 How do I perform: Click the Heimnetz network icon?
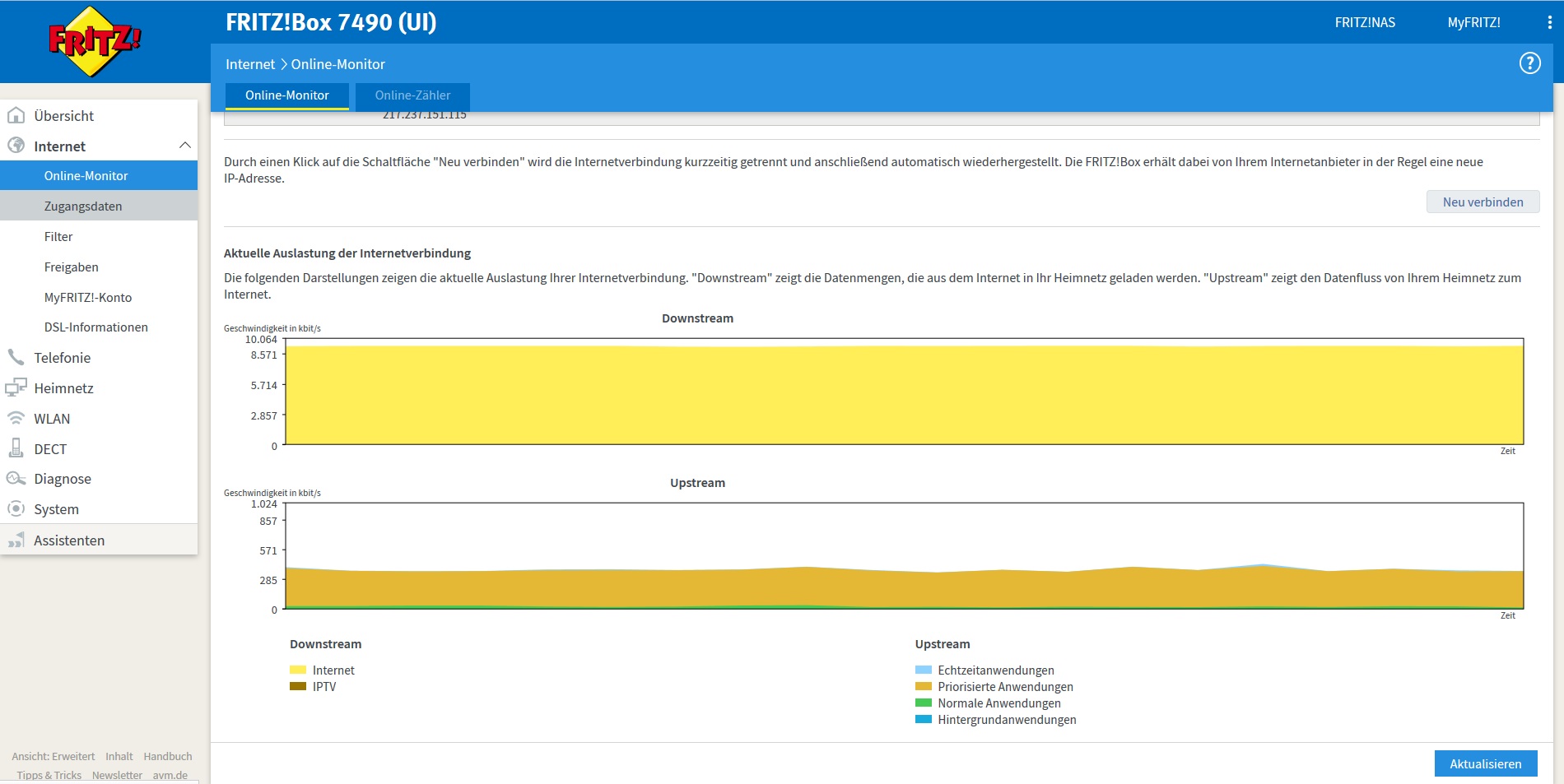[x=16, y=387]
